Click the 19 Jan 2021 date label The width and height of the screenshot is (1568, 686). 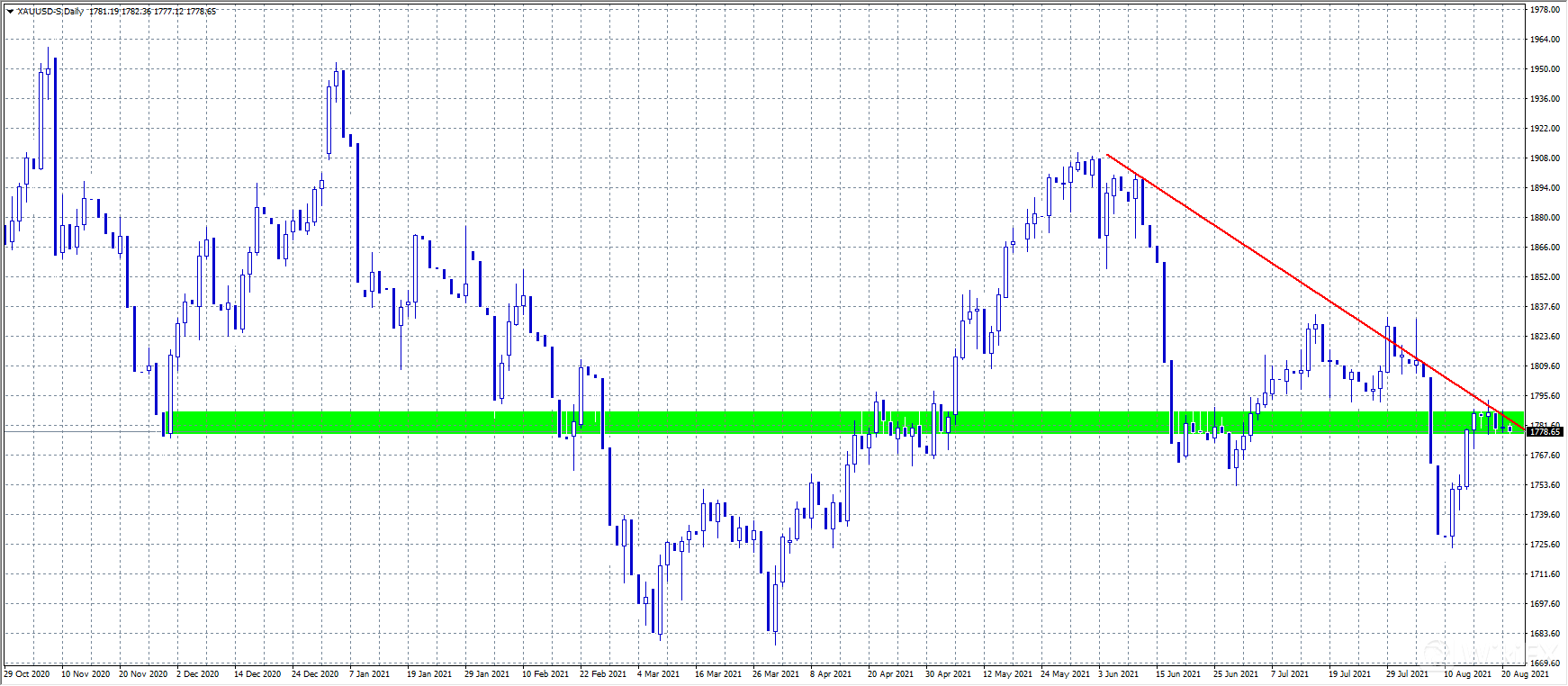pyautogui.click(x=429, y=673)
